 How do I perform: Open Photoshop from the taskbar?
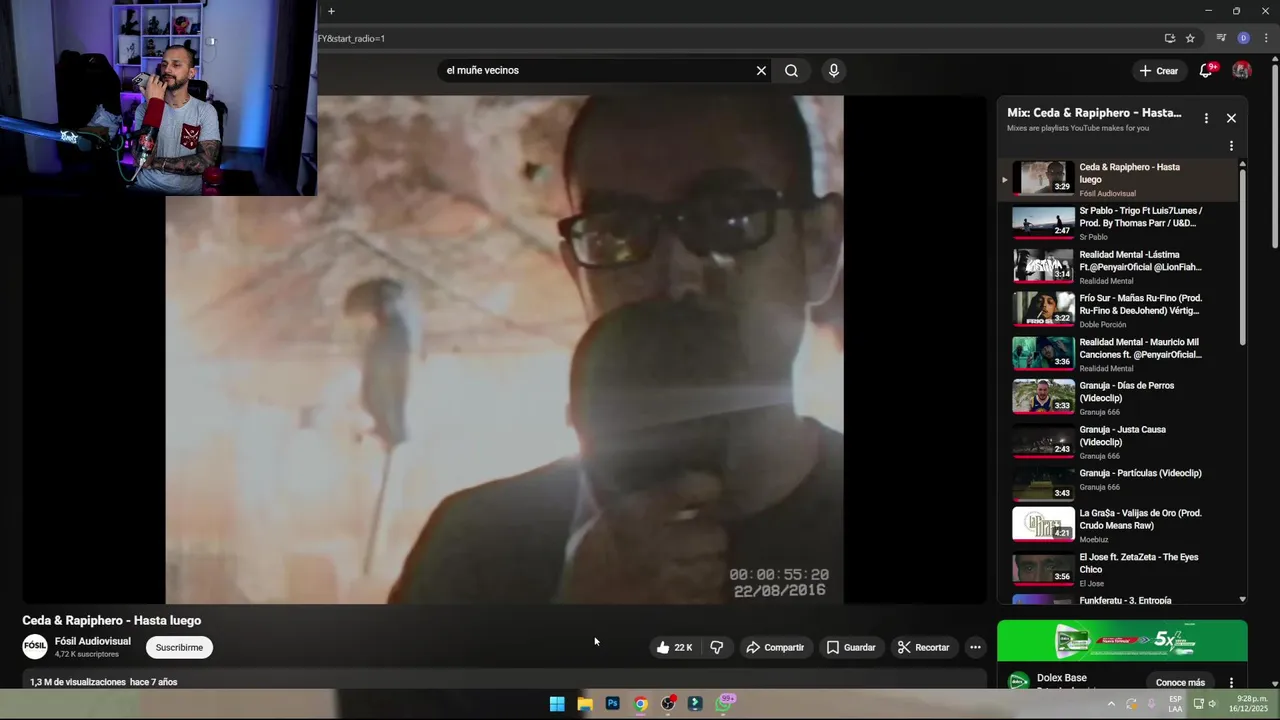click(613, 704)
